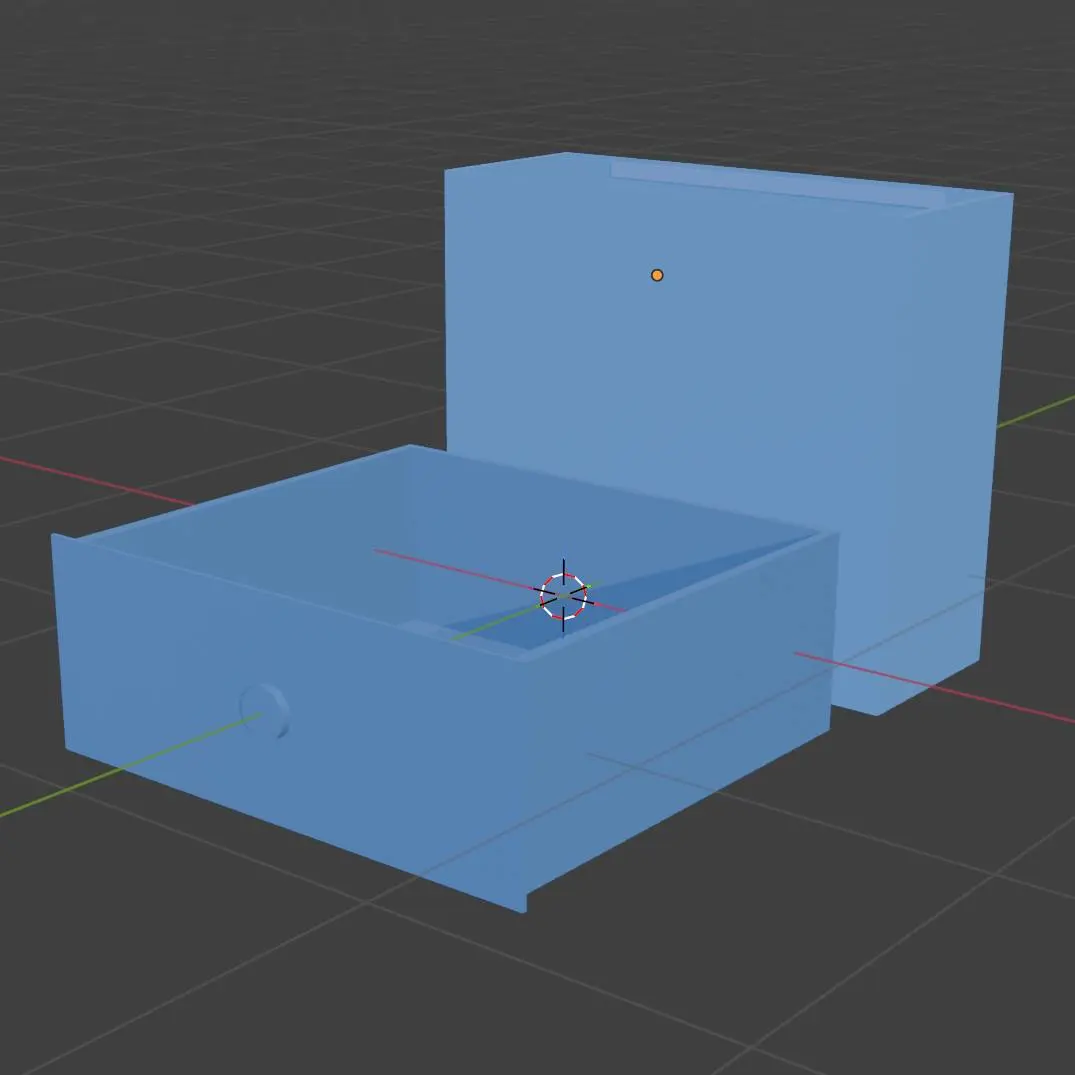
Task: Click the 3D cursor crosshair in the drawer
Action: (x=564, y=596)
